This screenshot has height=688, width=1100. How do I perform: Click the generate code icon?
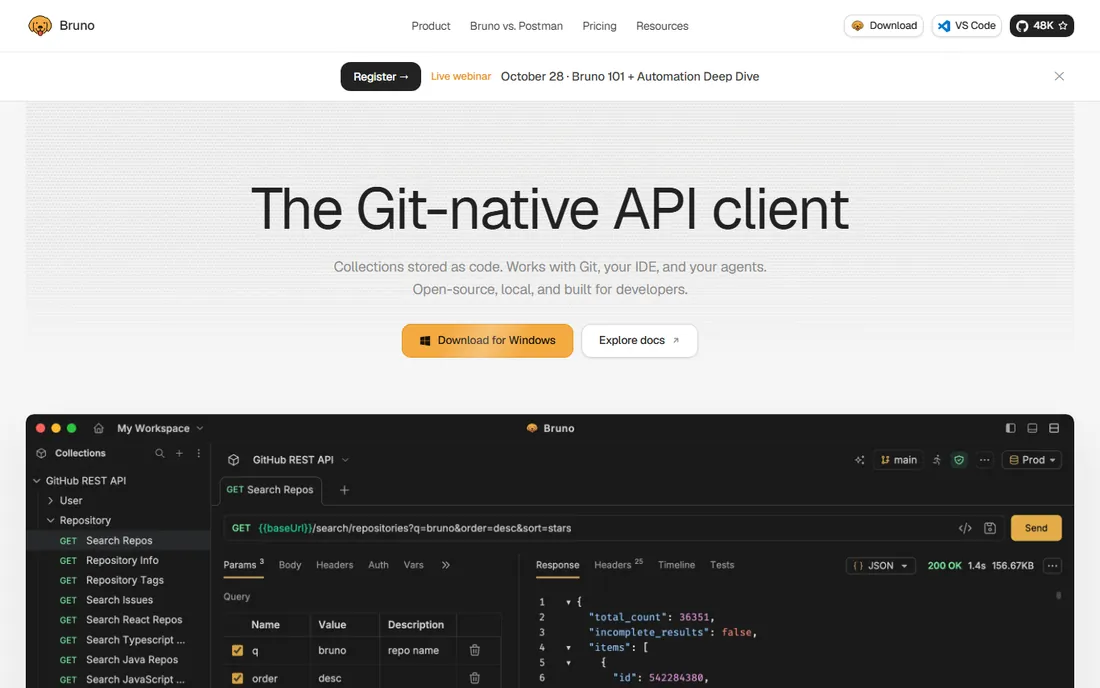pyautogui.click(x=965, y=528)
